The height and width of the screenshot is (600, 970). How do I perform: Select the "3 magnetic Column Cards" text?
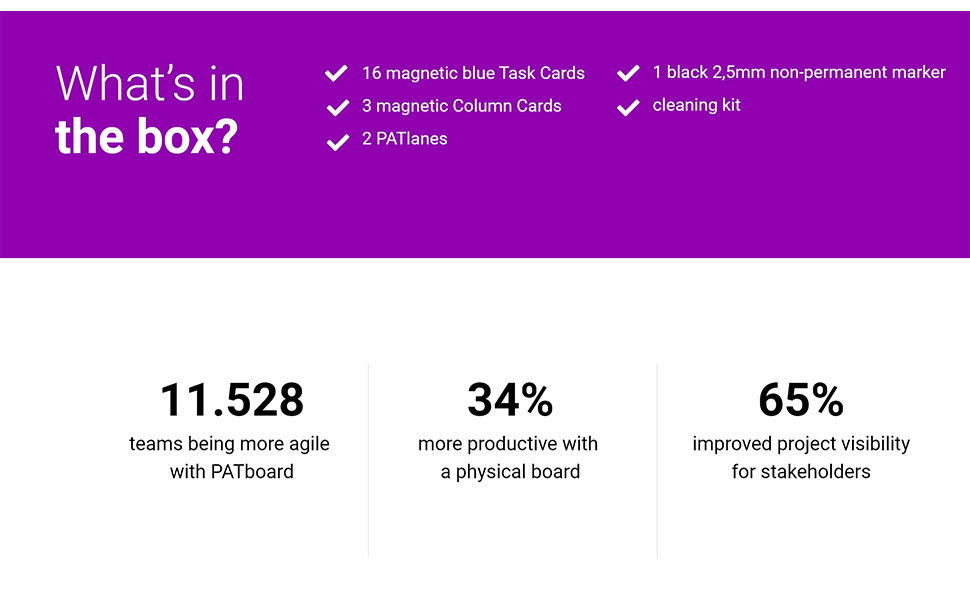[461, 106]
